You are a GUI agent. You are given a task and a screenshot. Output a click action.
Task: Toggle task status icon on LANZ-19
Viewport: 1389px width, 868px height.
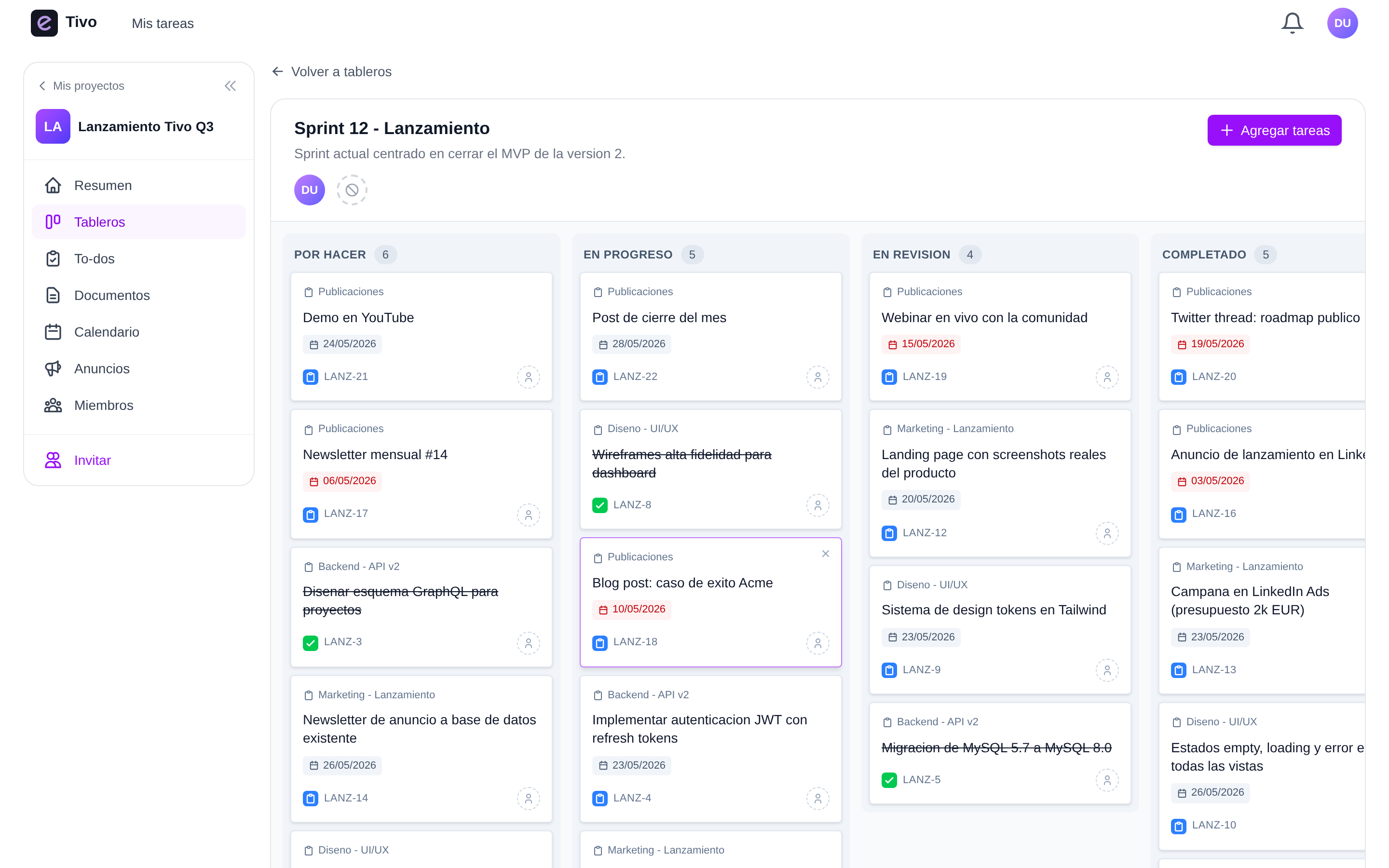pyautogui.click(x=889, y=377)
